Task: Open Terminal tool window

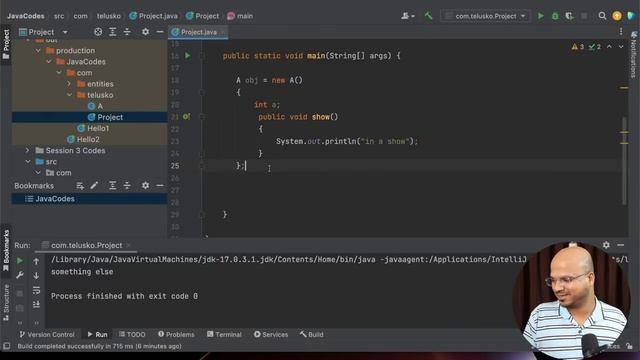Action: coord(224,334)
